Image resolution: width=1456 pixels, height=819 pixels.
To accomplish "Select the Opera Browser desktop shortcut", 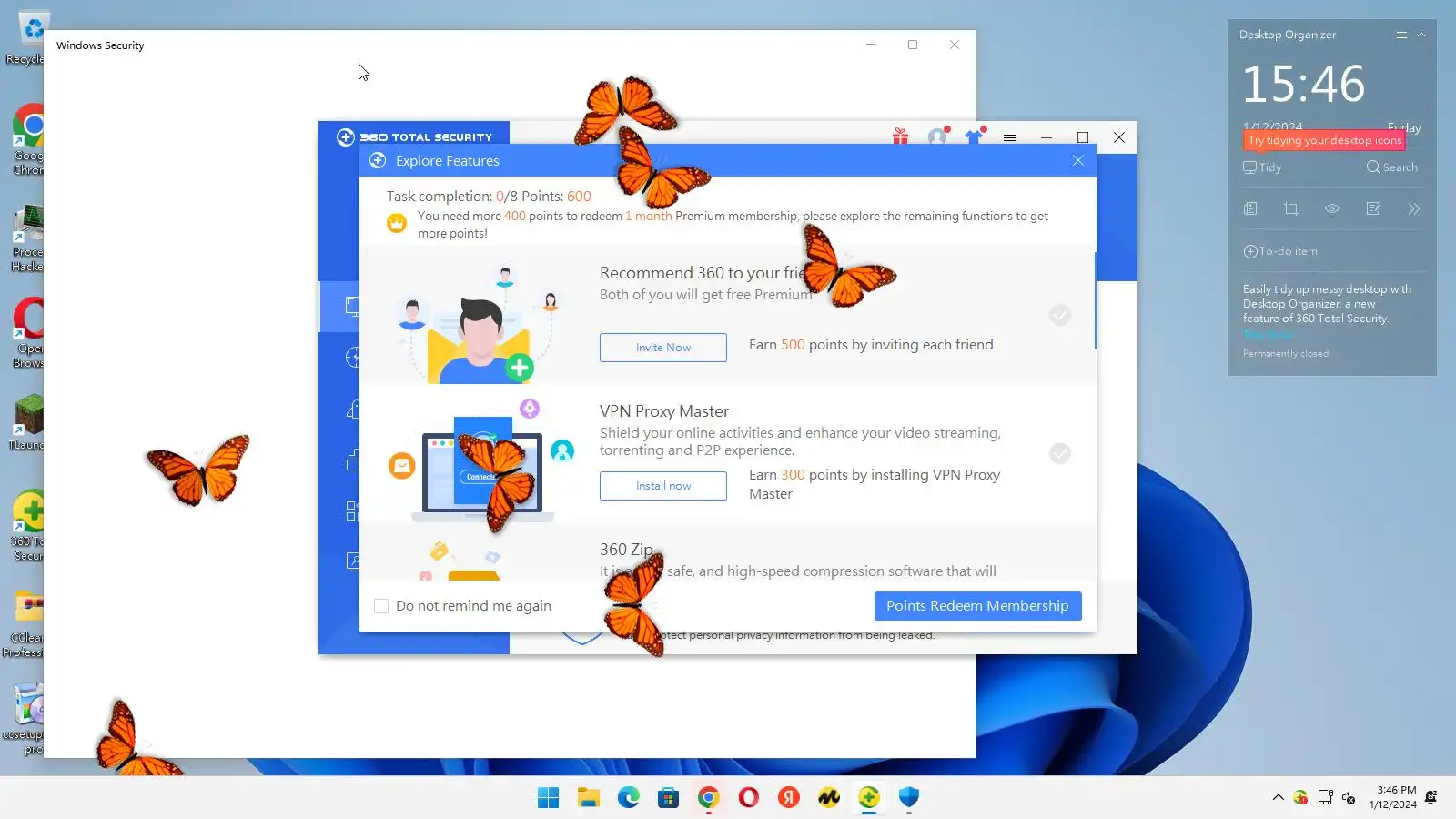I will tap(28, 333).
